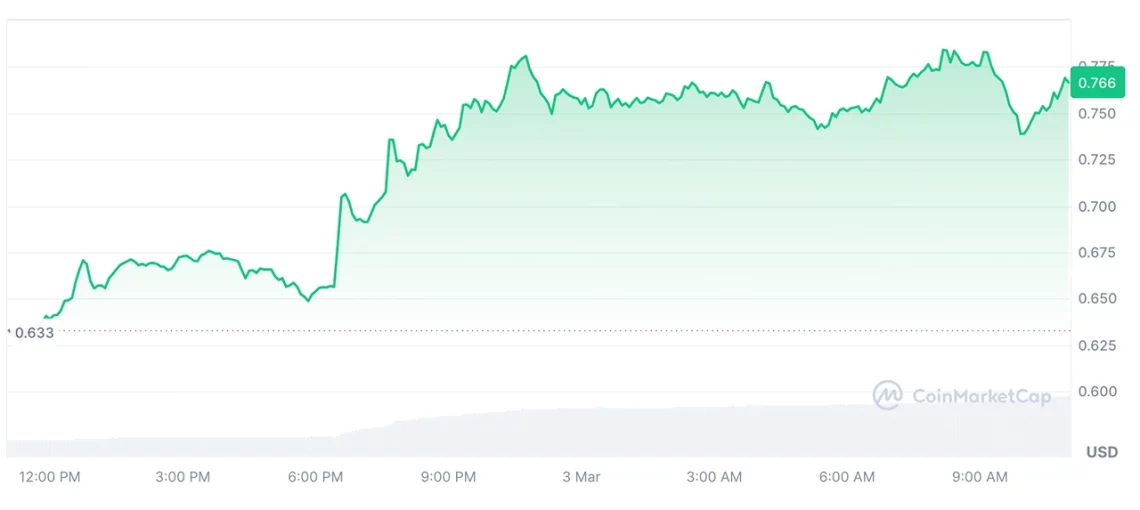
Task: Click the 0.750 price axis label
Action: coord(1097,114)
